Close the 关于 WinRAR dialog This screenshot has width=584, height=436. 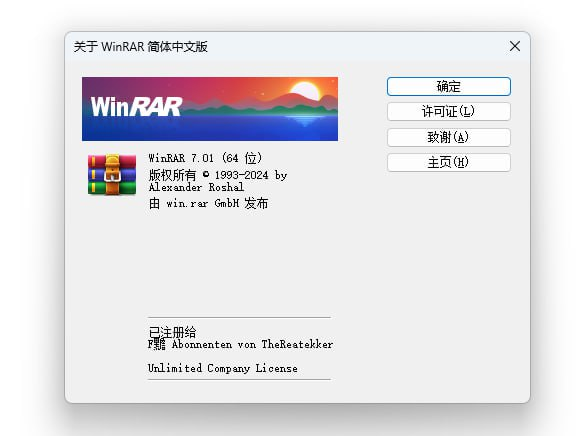click(x=515, y=46)
